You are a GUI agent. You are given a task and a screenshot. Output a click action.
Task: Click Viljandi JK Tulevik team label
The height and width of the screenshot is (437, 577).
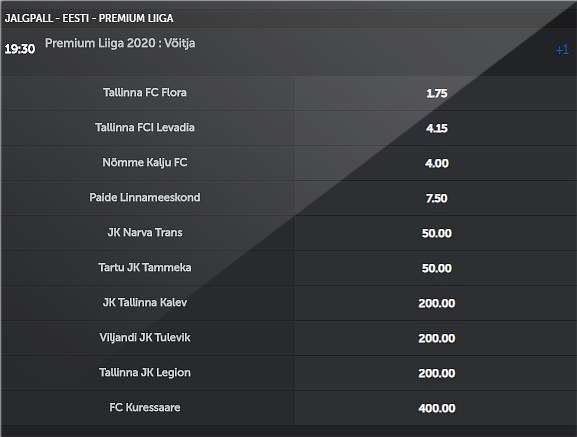click(145, 338)
